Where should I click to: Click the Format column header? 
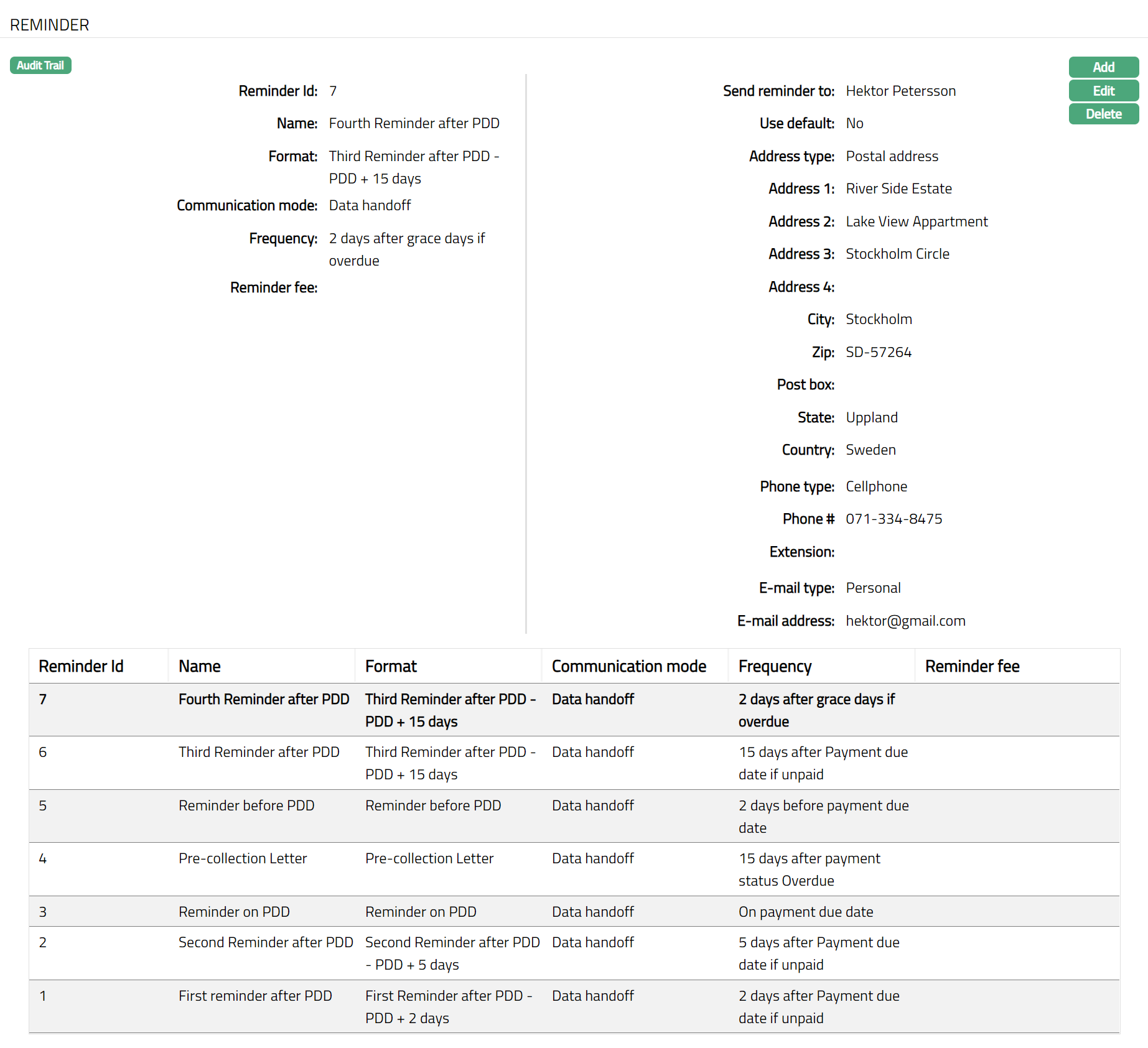tap(391, 666)
